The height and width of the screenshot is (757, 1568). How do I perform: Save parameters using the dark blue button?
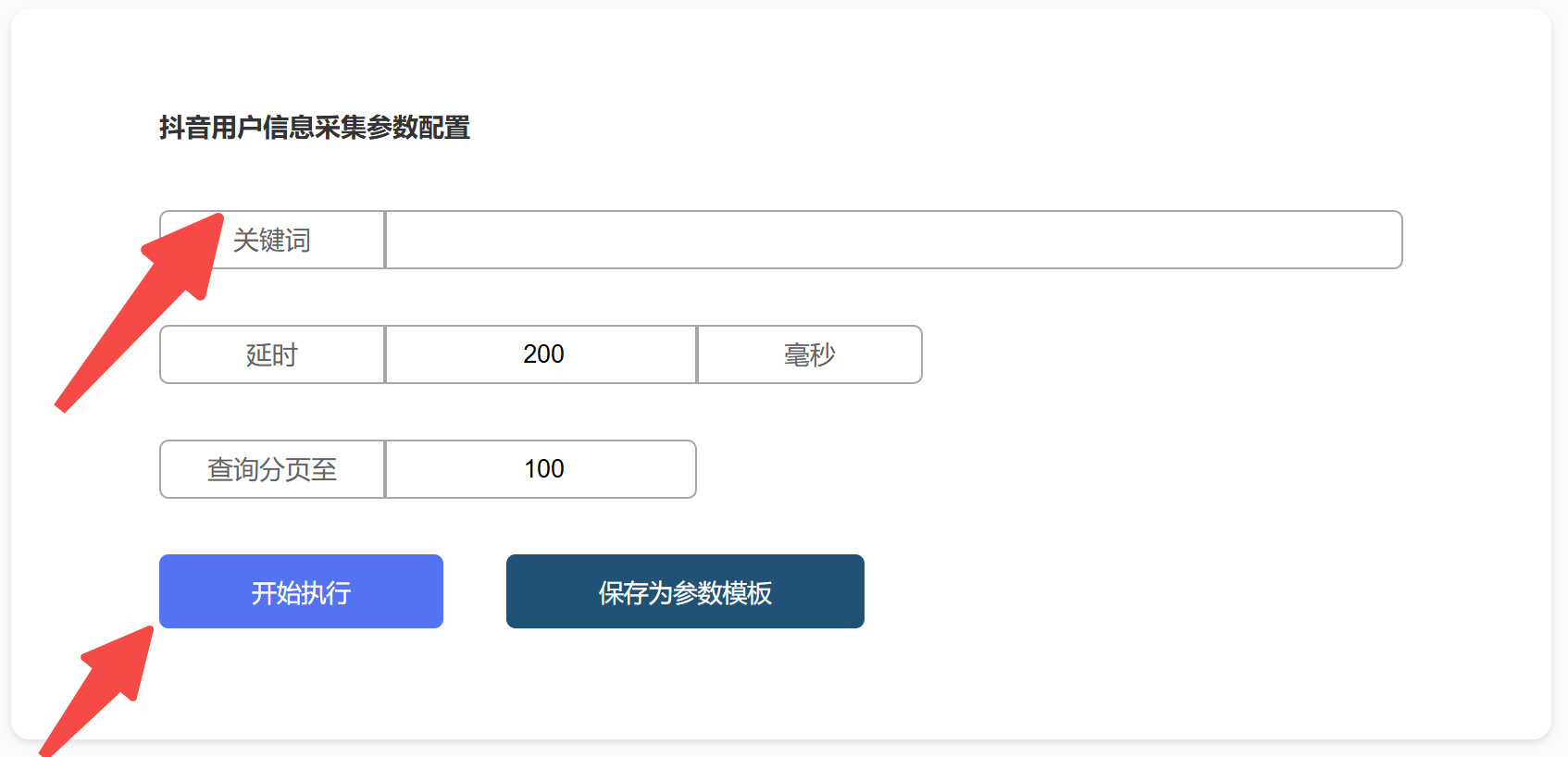tap(685, 591)
